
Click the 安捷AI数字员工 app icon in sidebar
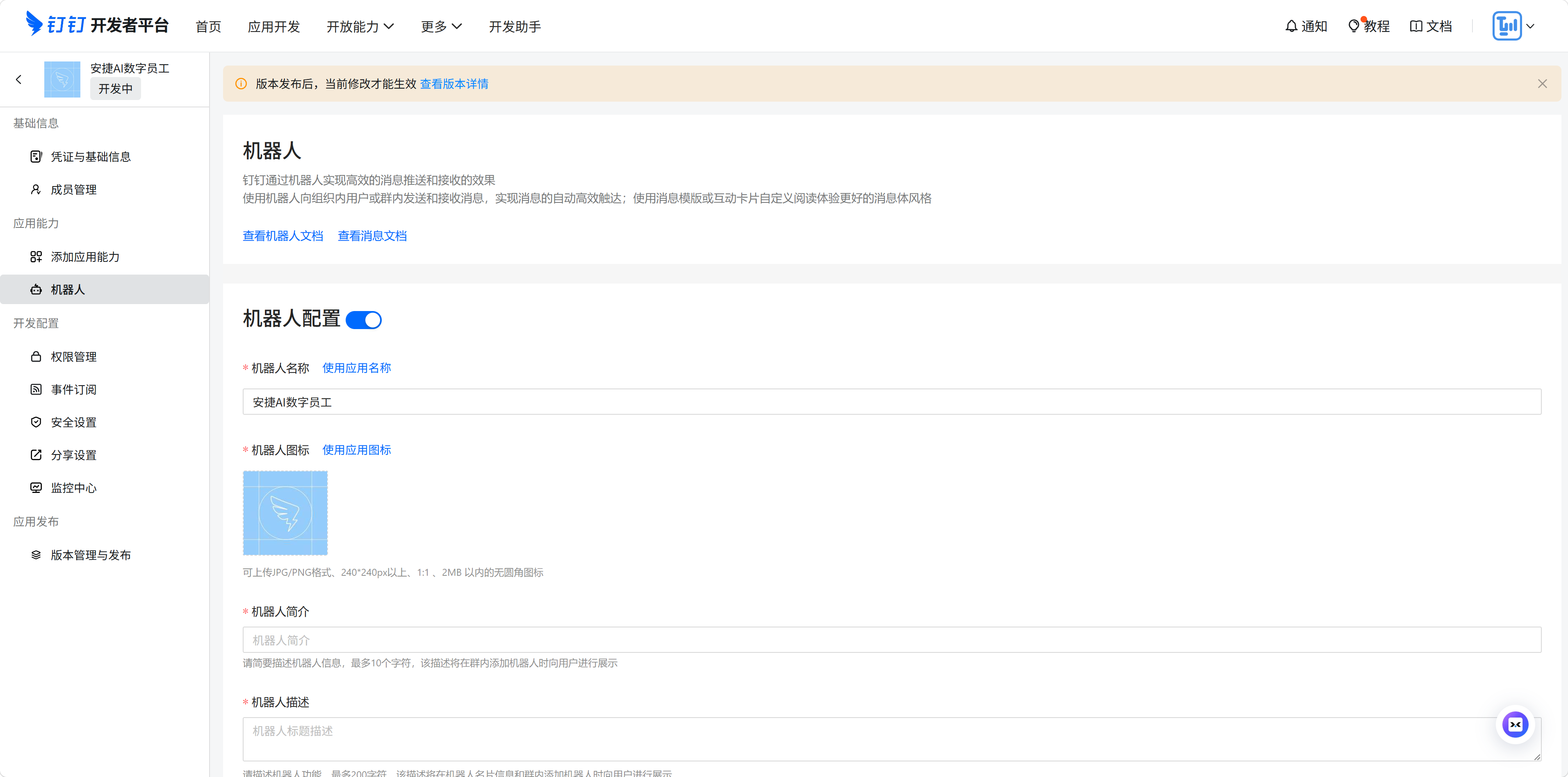coord(62,79)
